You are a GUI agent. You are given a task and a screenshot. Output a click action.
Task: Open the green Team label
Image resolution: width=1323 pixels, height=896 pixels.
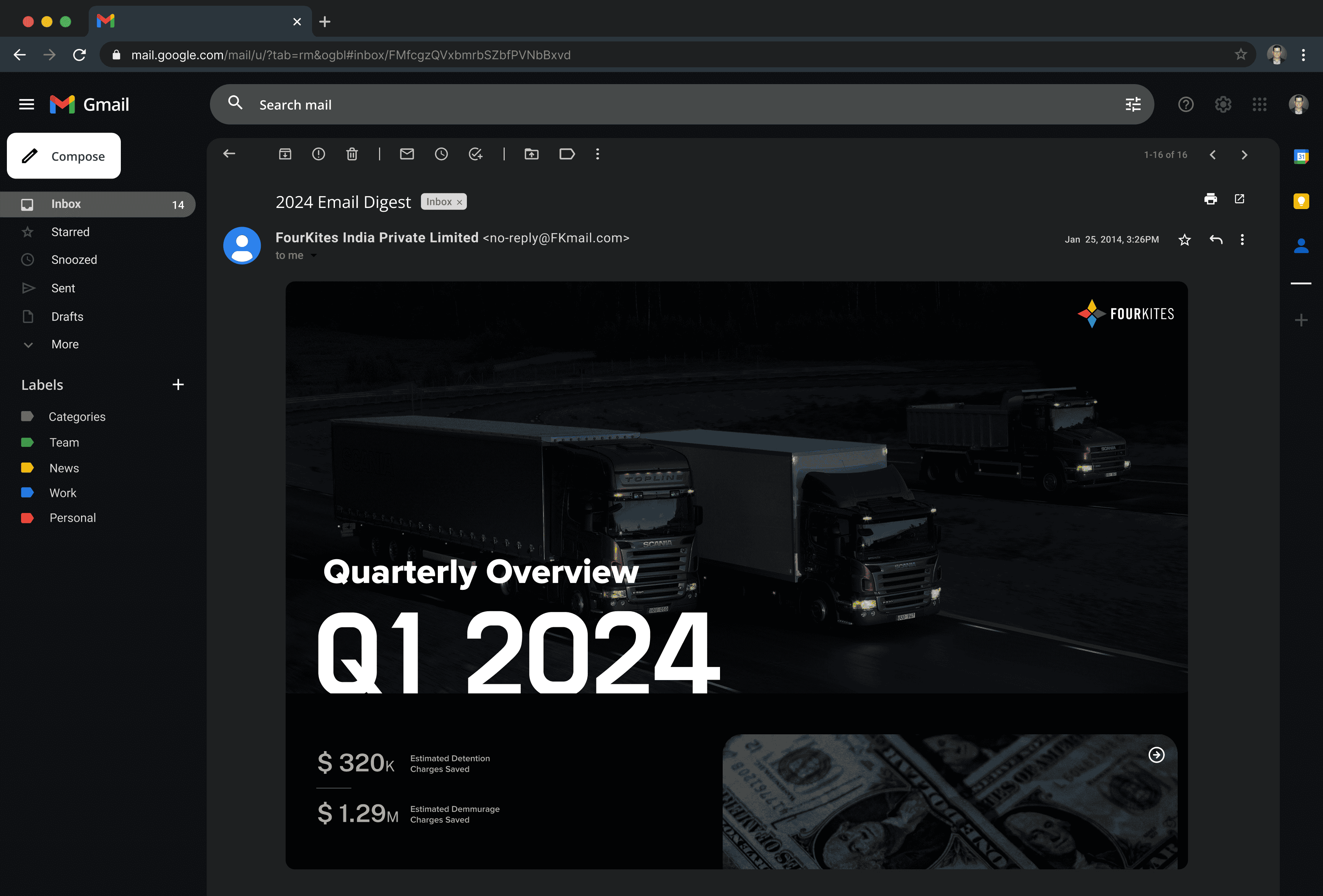pos(64,442)
